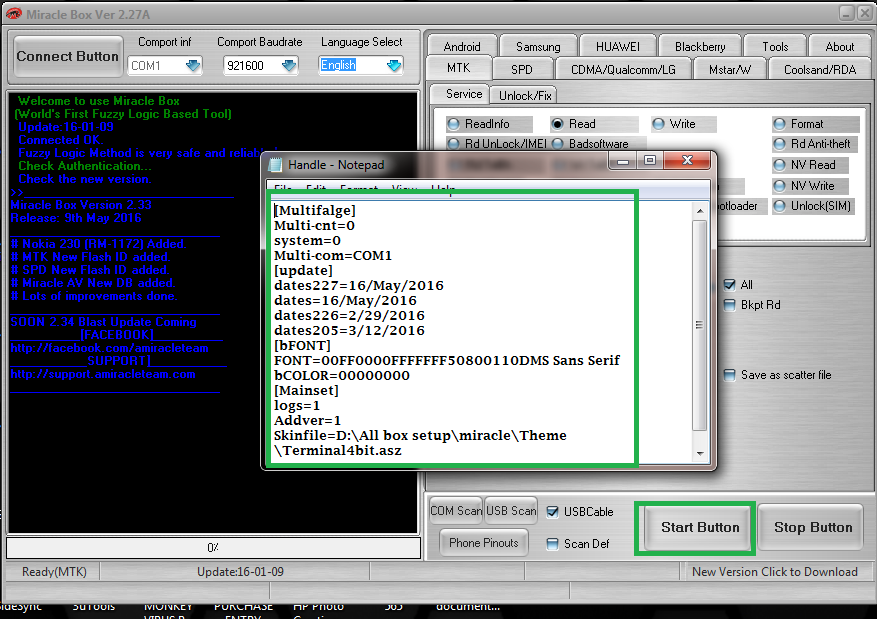This screenshot has width=877, height=619.
Task: Click "# Nokia 230 (RM-1172) Added." log line
Action: (98, 244)
